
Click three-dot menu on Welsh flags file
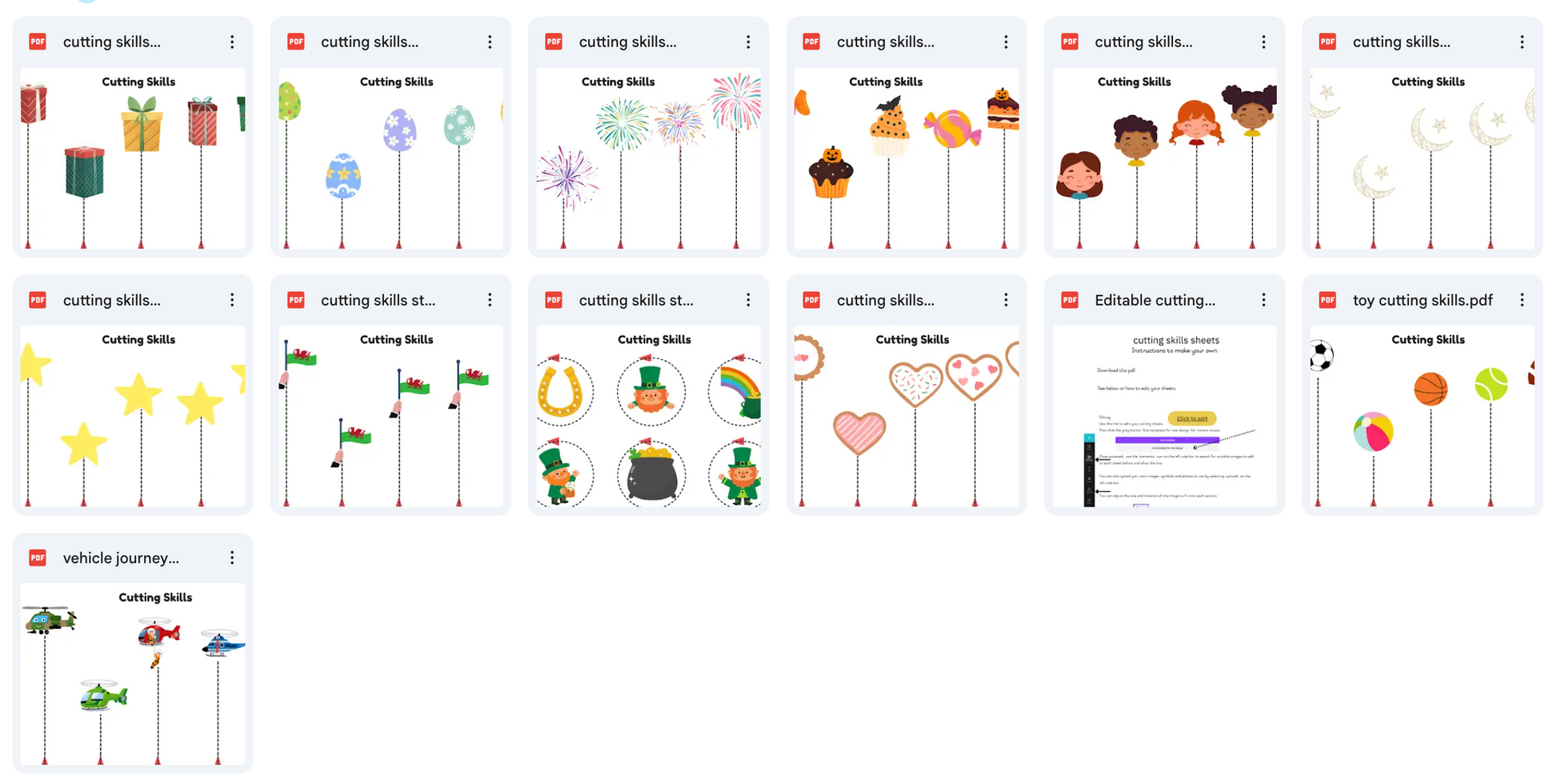[490, 300]
